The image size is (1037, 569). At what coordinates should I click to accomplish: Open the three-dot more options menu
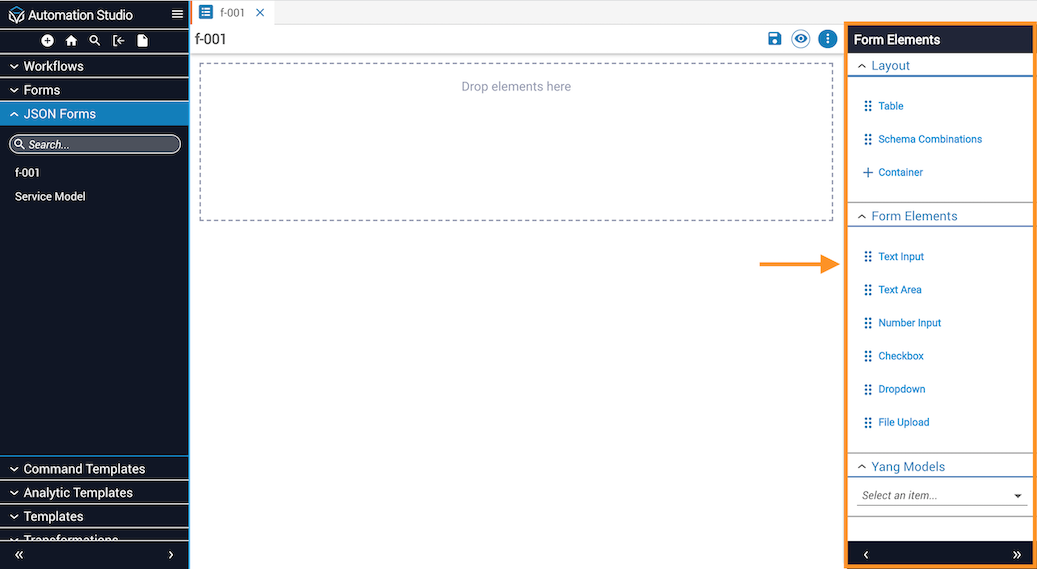point(827,38)
